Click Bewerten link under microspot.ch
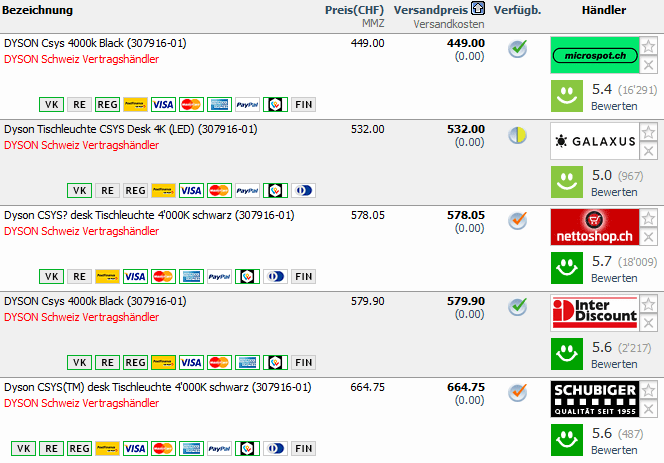Screen dimensions: 664x463 (613, 106)
